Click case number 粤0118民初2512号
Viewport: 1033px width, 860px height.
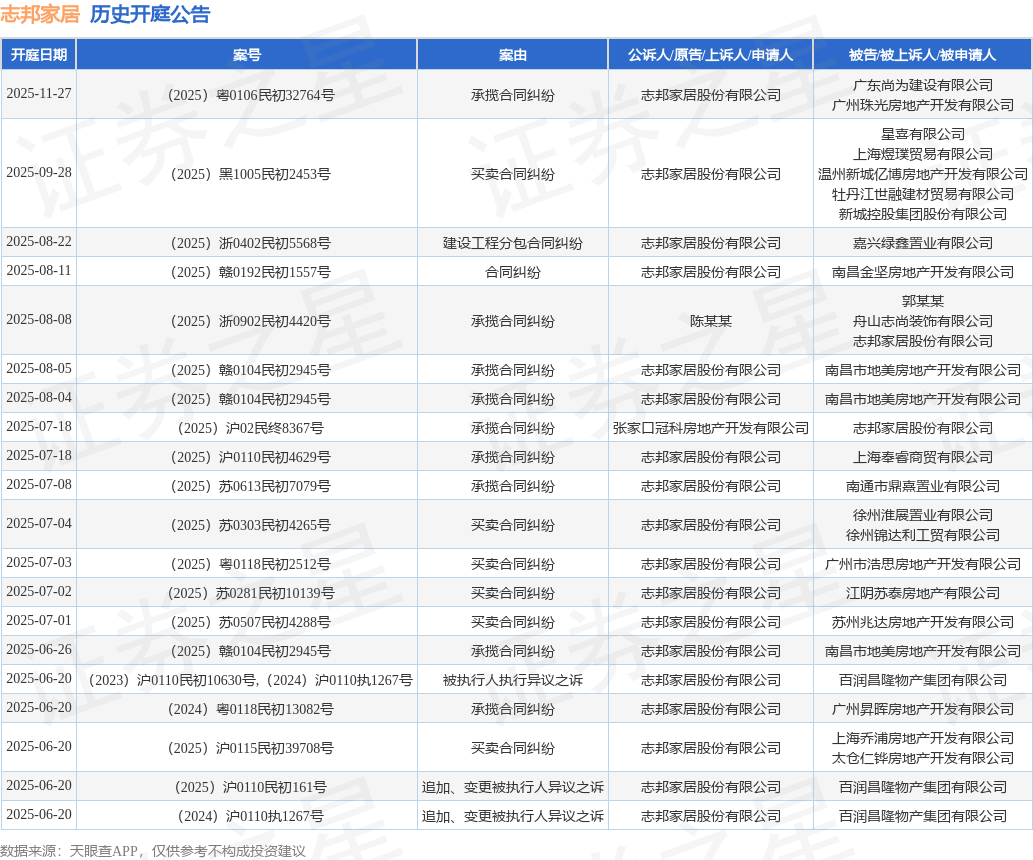click(250, 564)
